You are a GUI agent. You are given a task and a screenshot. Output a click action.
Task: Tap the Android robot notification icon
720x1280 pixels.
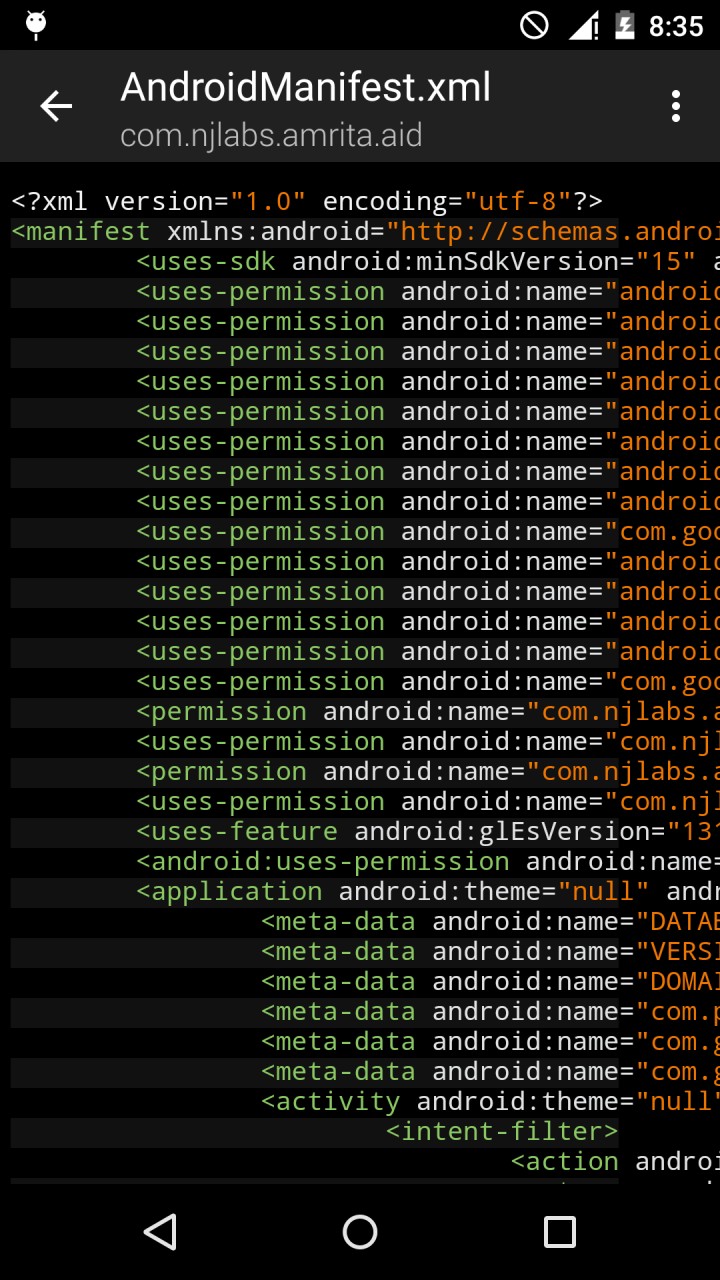tap(34, 25)
